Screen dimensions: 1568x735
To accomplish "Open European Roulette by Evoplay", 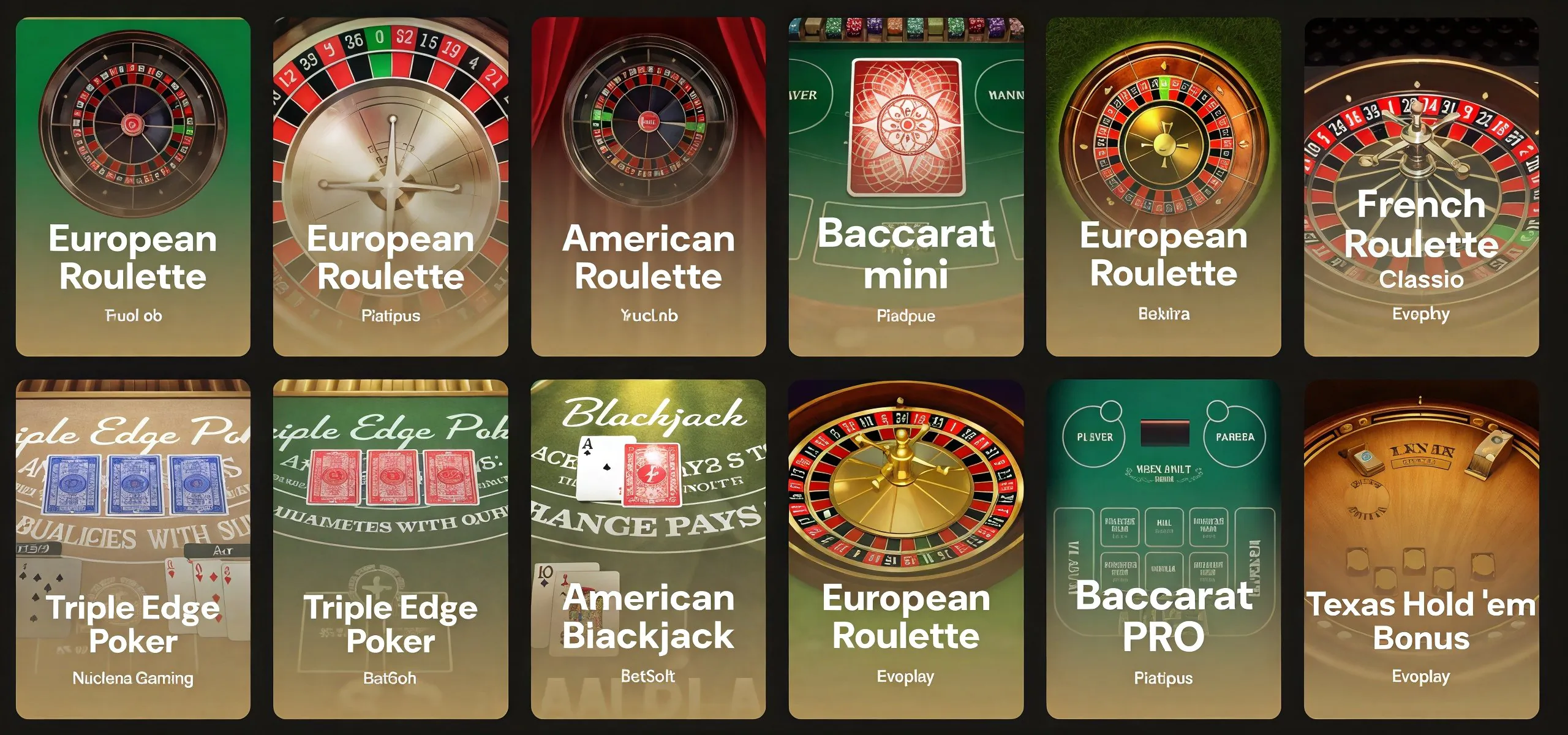I will coord(907,549).
